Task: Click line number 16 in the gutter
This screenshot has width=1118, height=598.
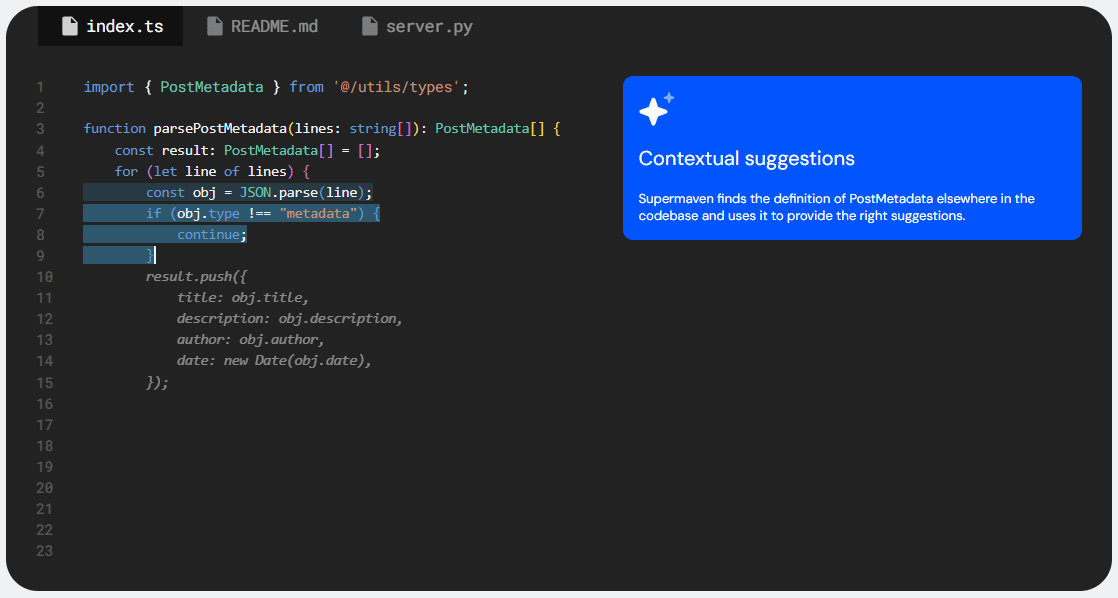Action: 44,404
